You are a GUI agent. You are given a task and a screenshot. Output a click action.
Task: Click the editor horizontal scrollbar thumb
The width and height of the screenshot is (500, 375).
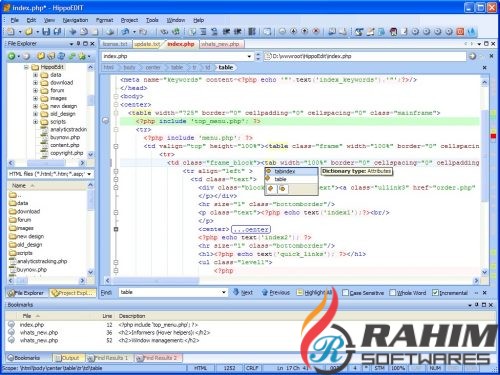[x=156, y=280]
